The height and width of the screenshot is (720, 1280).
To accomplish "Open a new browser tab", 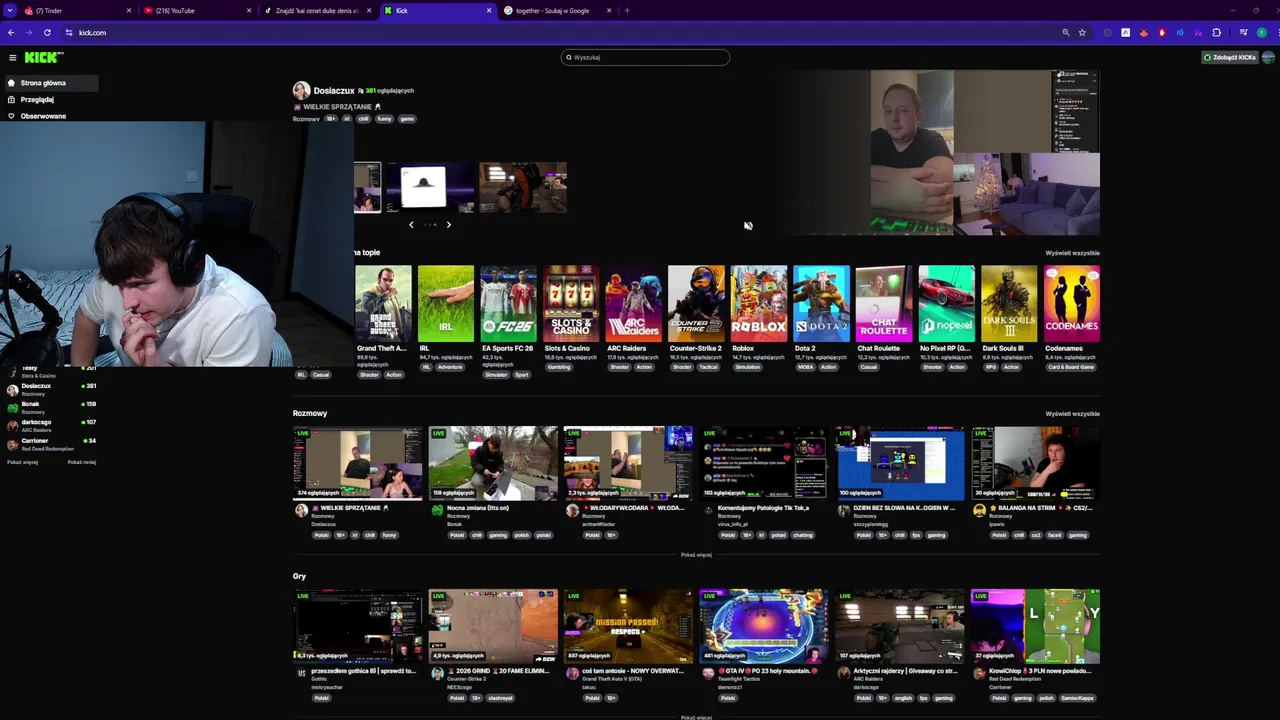I will click(627, 10).
